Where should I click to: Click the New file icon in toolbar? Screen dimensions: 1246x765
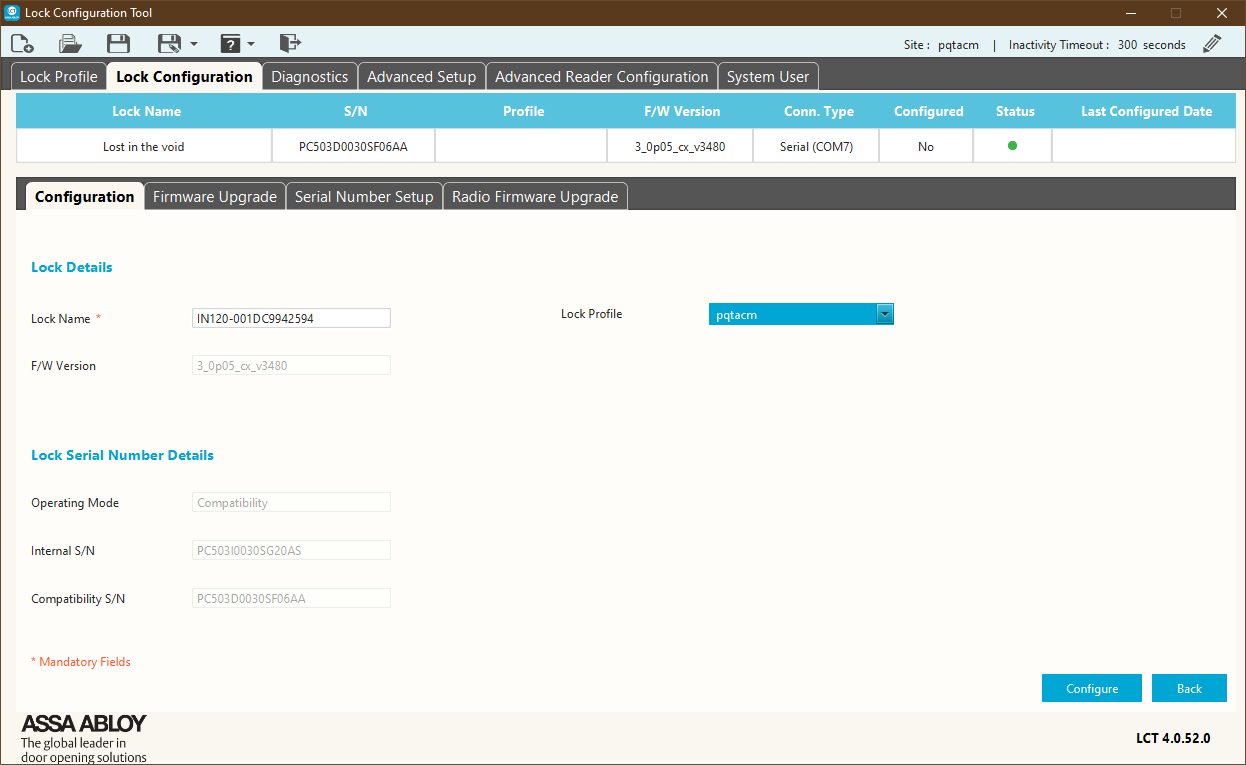click(22, 43)
